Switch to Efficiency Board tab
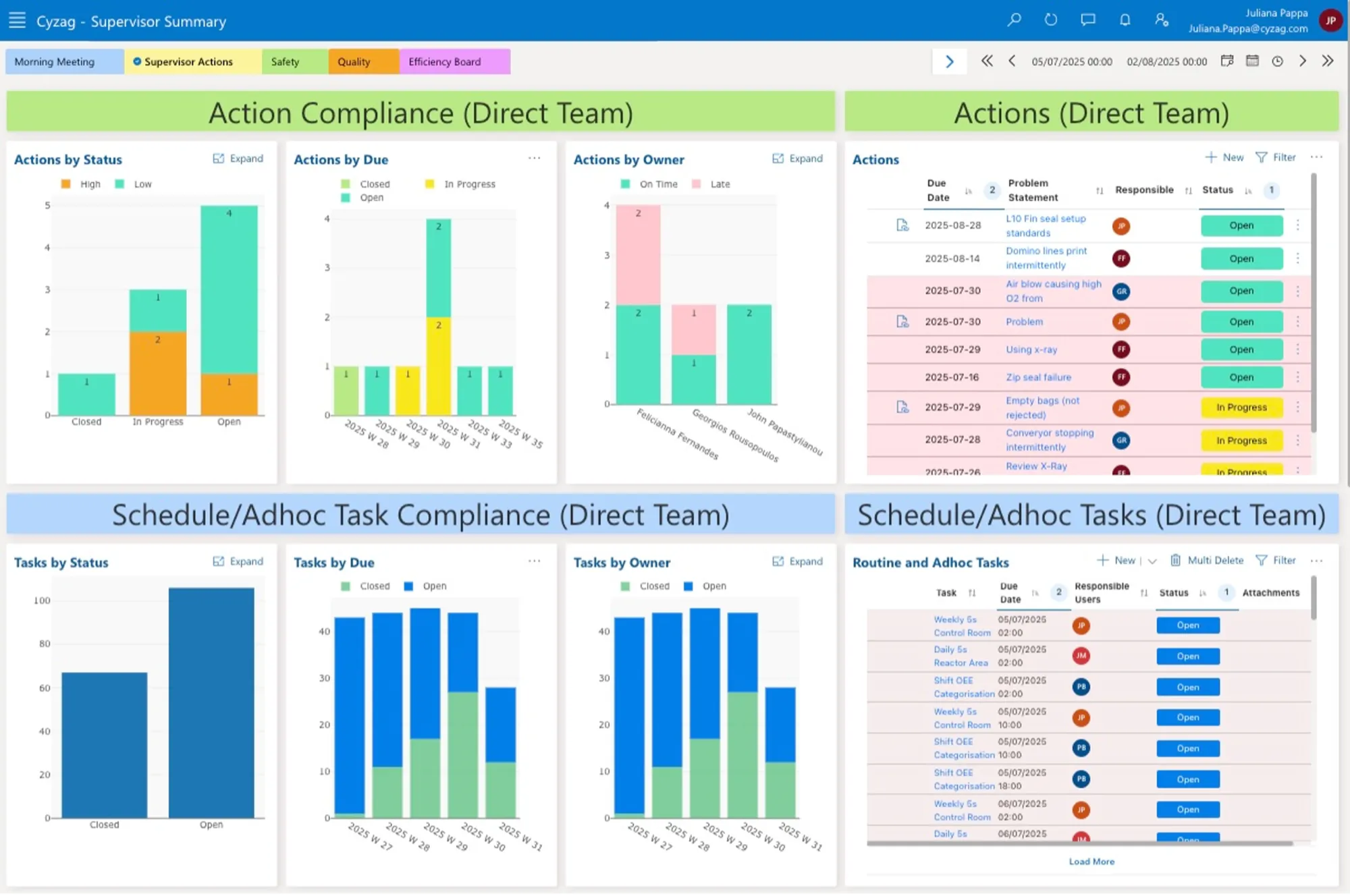 455,61
